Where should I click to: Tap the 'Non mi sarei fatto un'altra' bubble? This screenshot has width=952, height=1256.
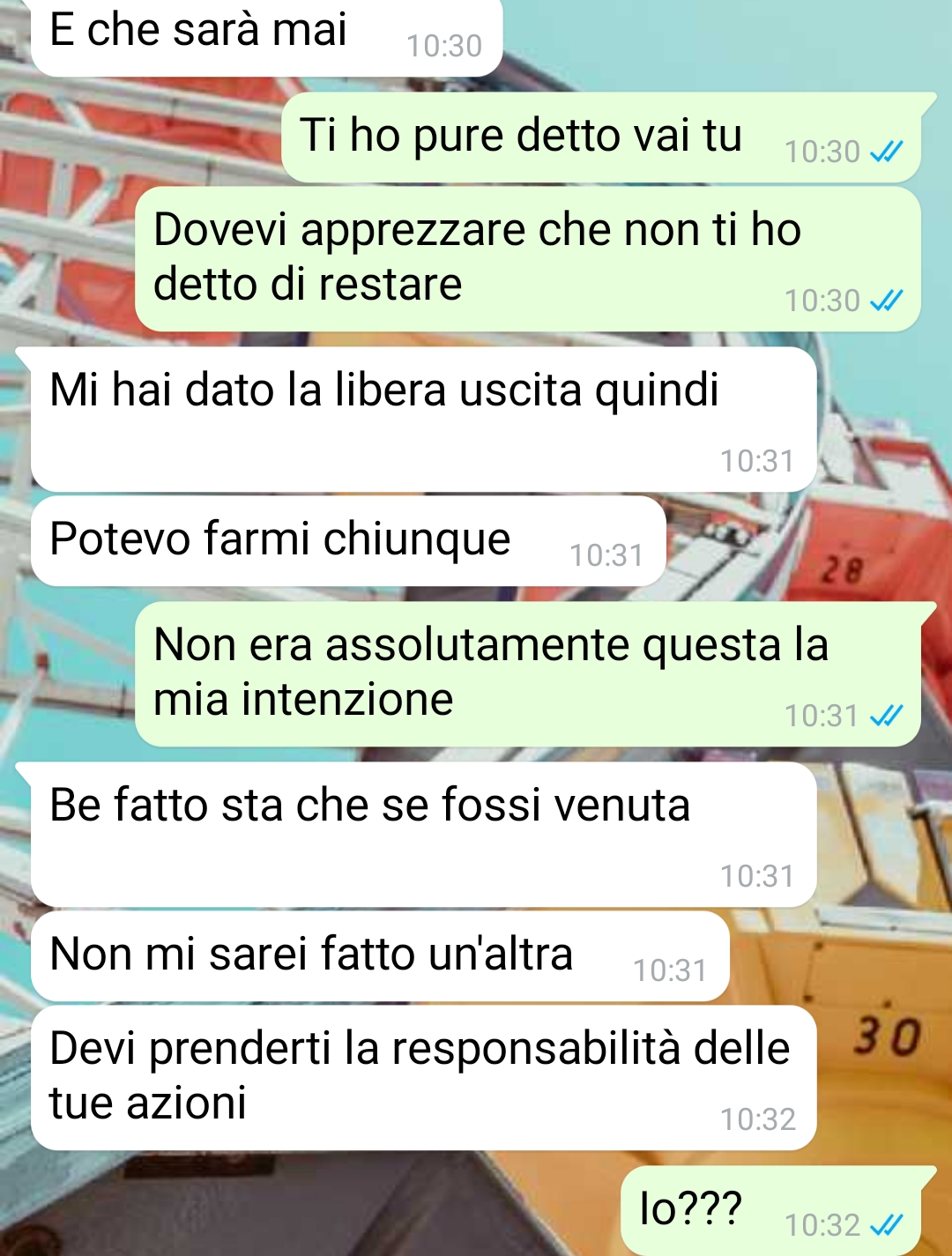click(x=380, y=956)
